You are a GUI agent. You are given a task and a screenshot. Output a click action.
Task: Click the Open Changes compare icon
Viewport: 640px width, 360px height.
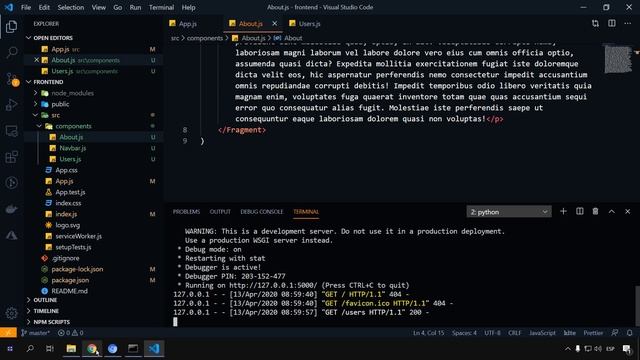pyautogui.click(x=595, y=24)
